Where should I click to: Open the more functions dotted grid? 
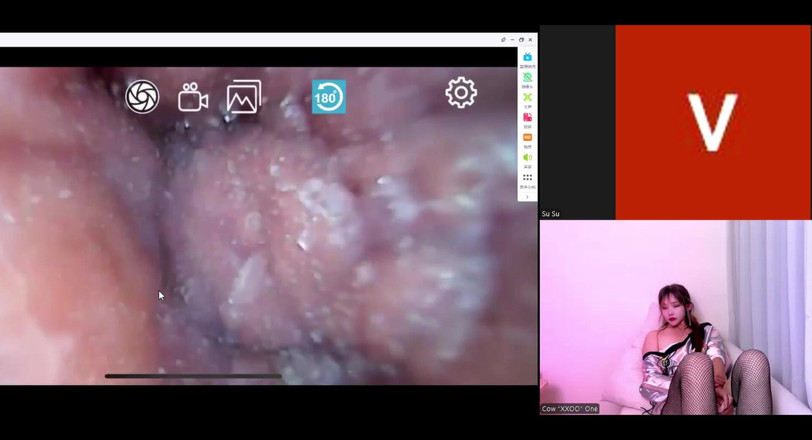click(527, 178)
